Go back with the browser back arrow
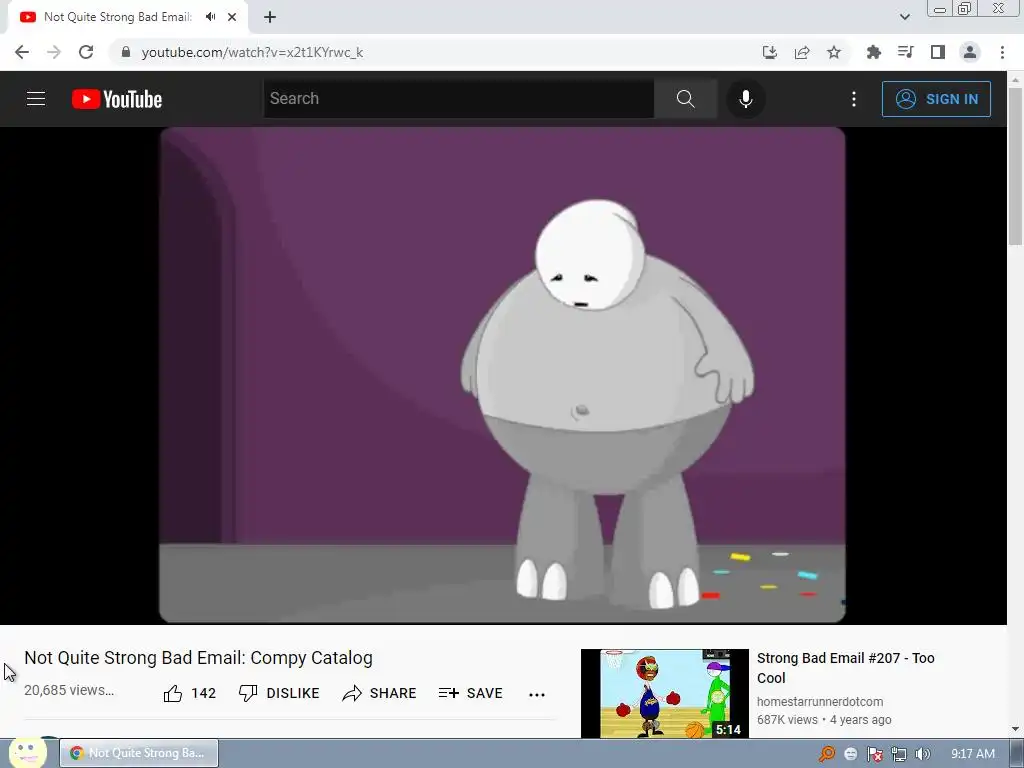The width and height of the screenshot is (1024, 768). point(22,52)
